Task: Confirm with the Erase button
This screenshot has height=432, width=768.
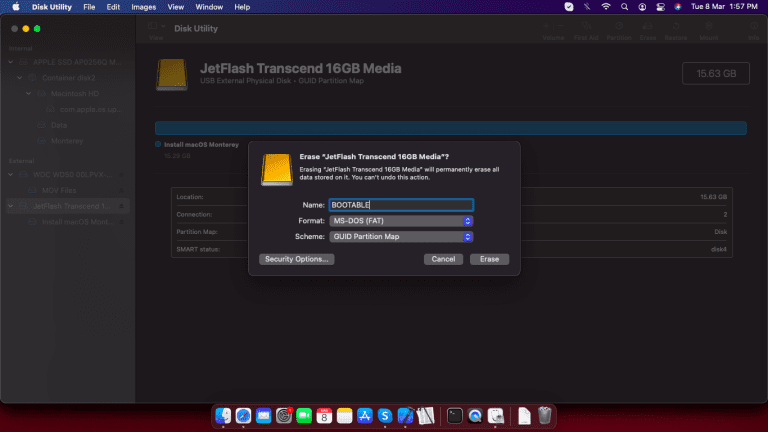Action: click(489, 259)
